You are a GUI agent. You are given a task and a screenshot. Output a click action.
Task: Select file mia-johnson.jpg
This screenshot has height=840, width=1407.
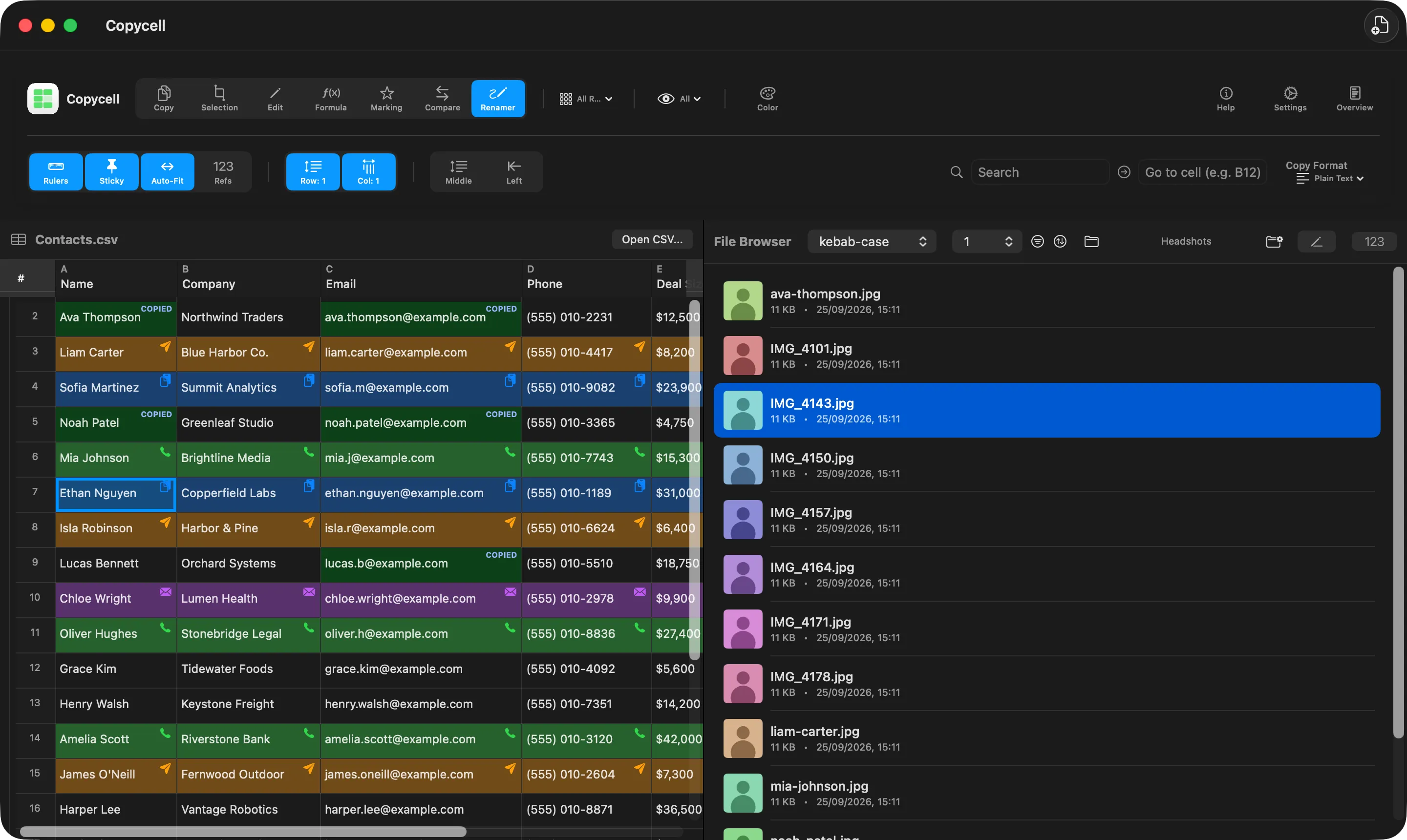(x=1047, y=793)
